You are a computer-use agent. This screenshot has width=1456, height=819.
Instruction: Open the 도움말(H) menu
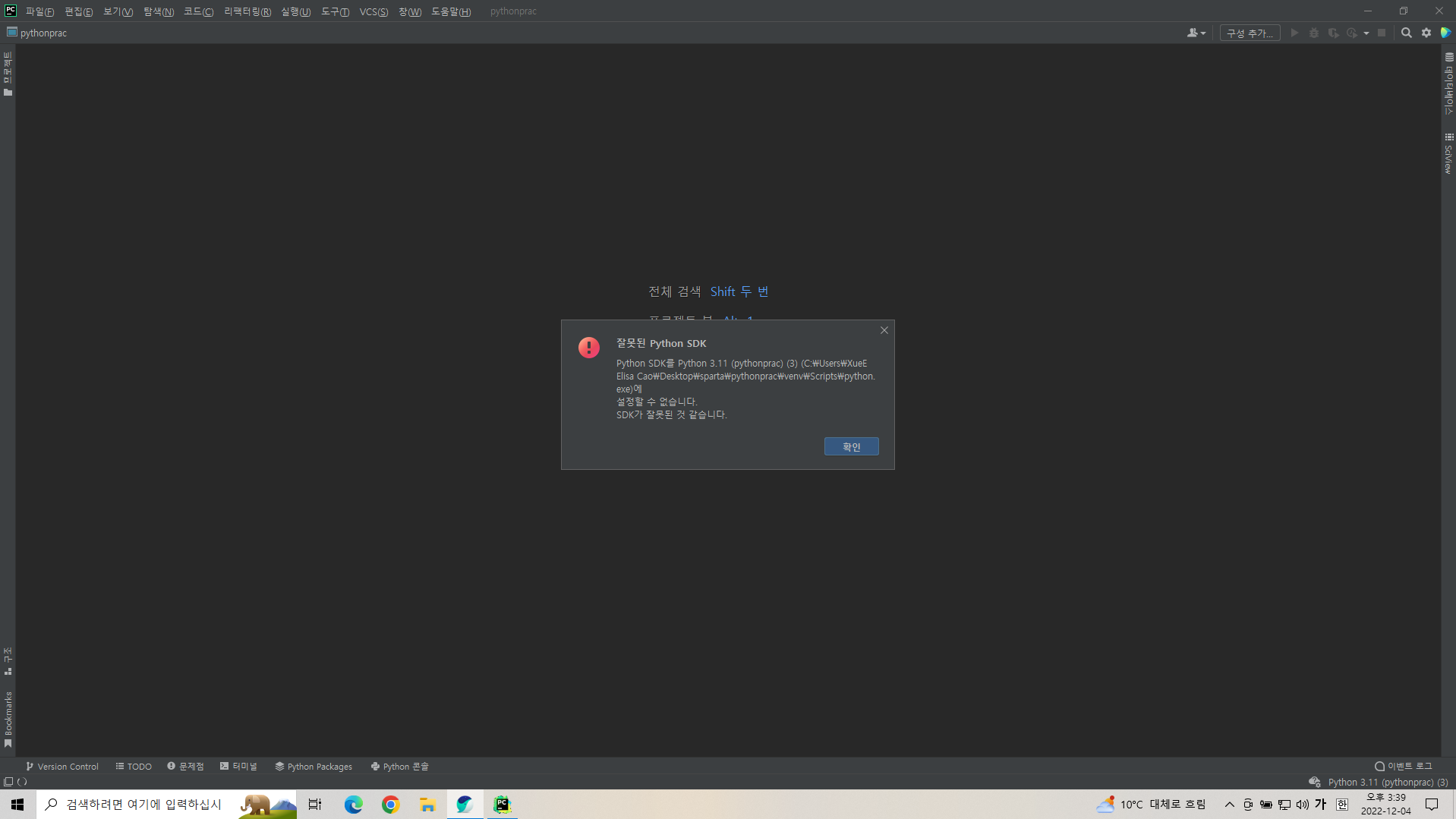tap(451, 11)
